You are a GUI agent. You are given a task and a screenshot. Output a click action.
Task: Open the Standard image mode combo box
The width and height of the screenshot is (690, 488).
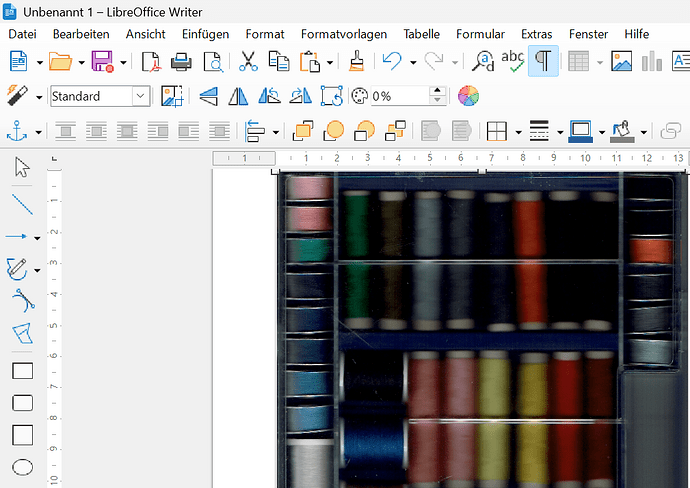click(x=100, y=96)
